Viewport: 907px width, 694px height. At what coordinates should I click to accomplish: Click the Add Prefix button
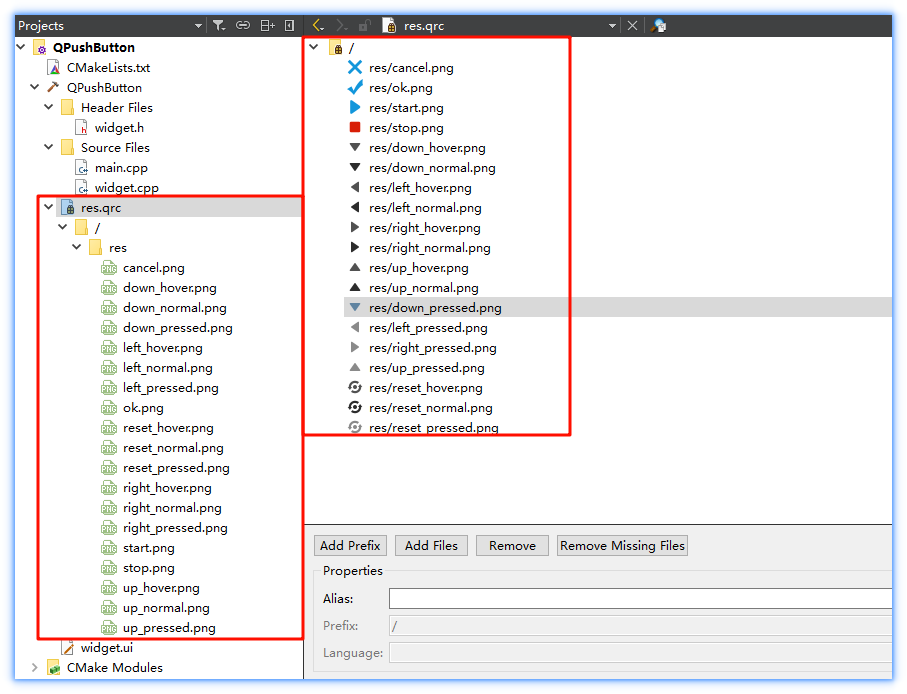pyautogui.click(x=350, y=546)
